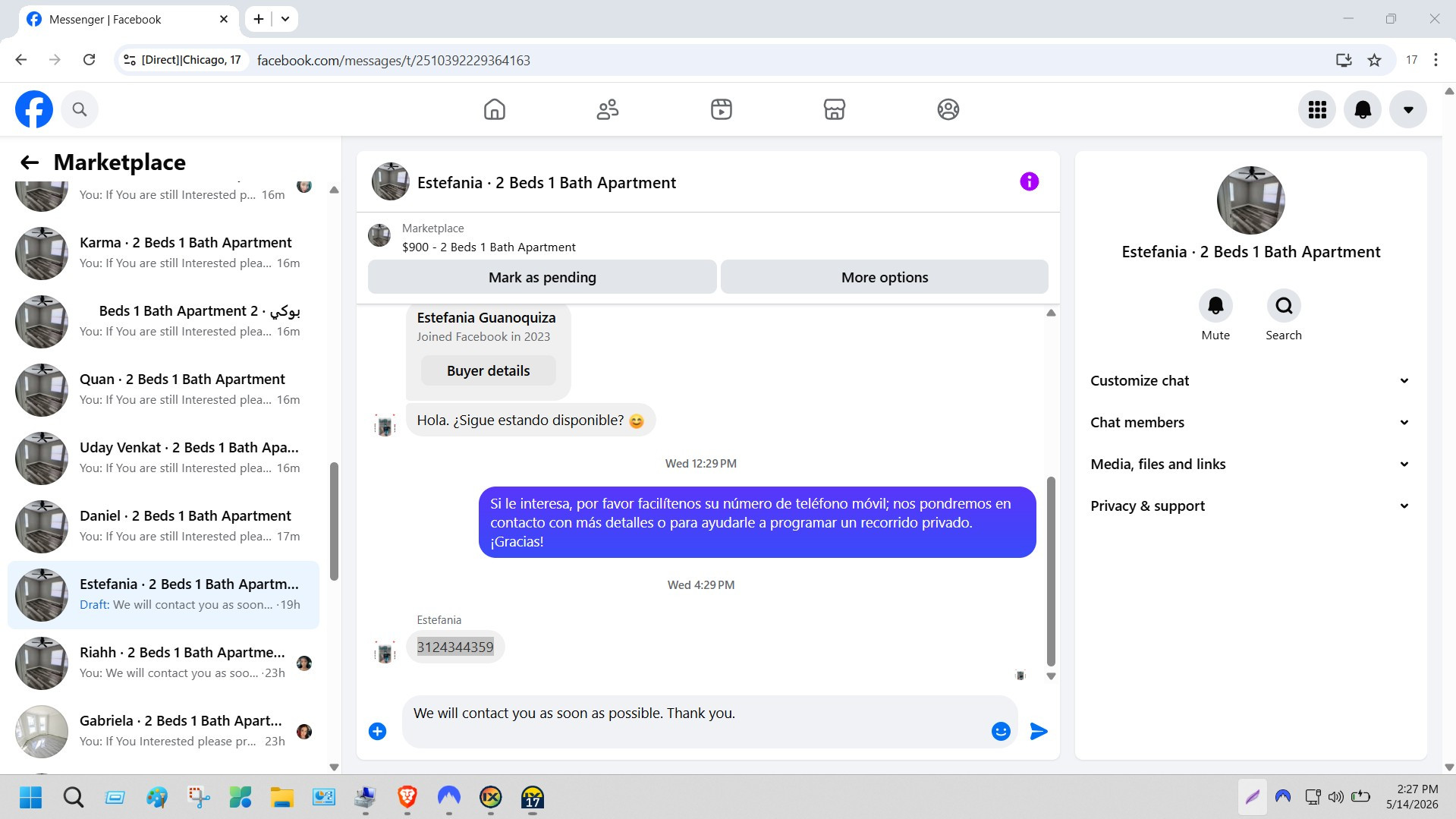
Task: Open Windows taskbar search
Action: [74, 797]
